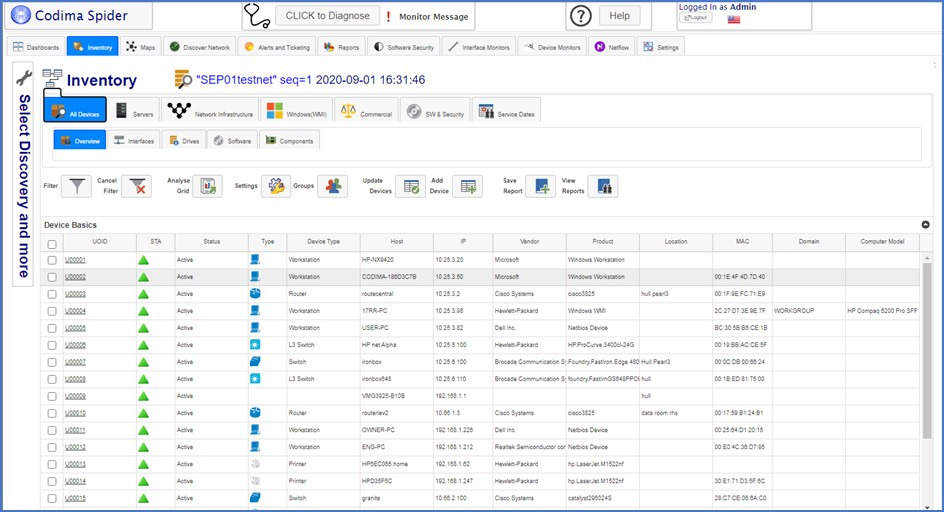This screenshot has height=512, width=944.
Task: Click the Inventory heading icon
Action: [52, 78]
